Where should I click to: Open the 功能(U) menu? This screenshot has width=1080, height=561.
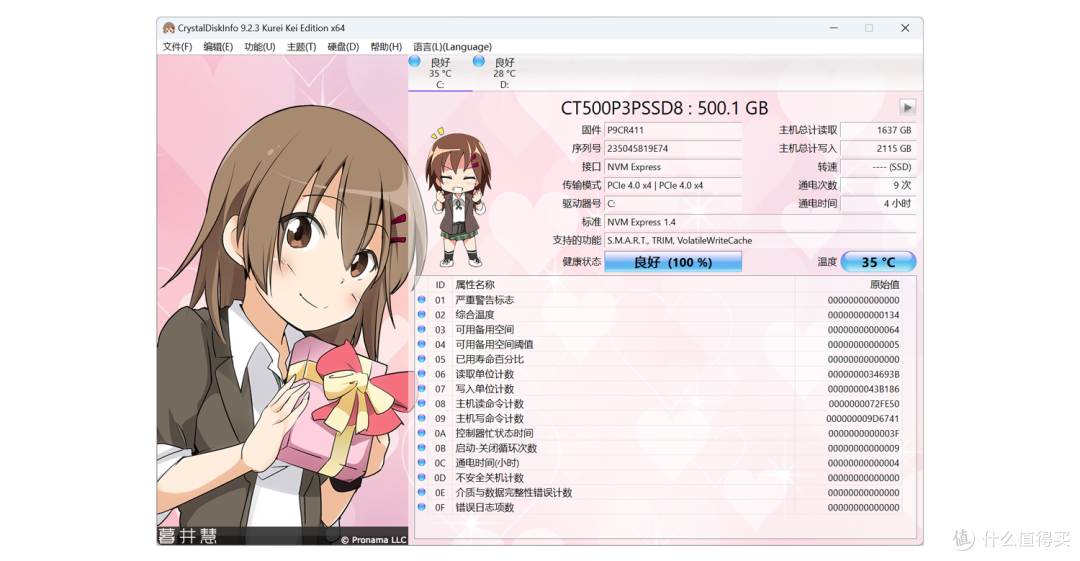[x=259, y=47]
